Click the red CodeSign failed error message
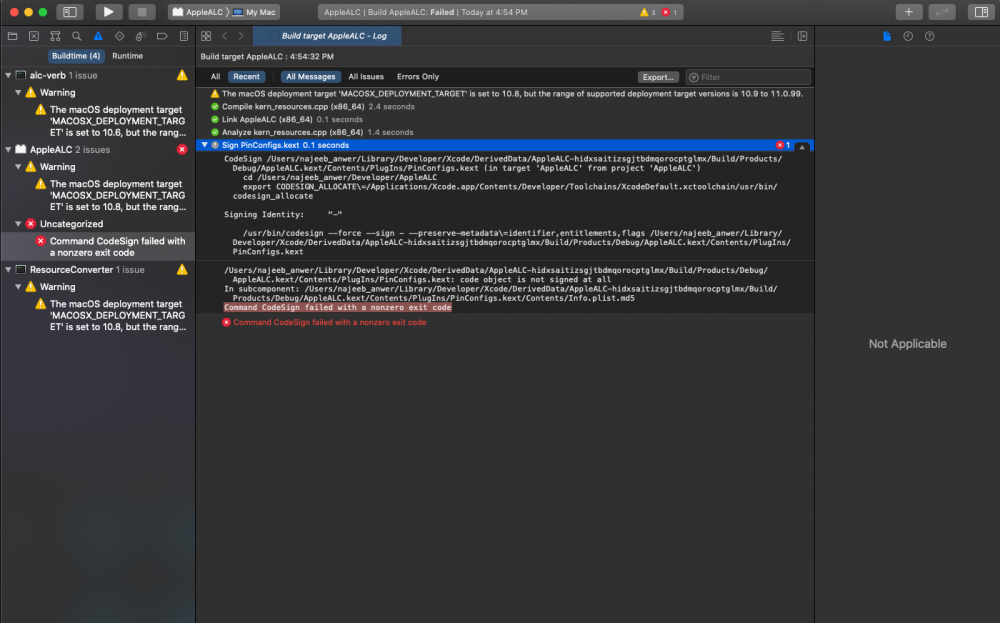This screenshot has width=1000, height=623. (x=330, y=323)
